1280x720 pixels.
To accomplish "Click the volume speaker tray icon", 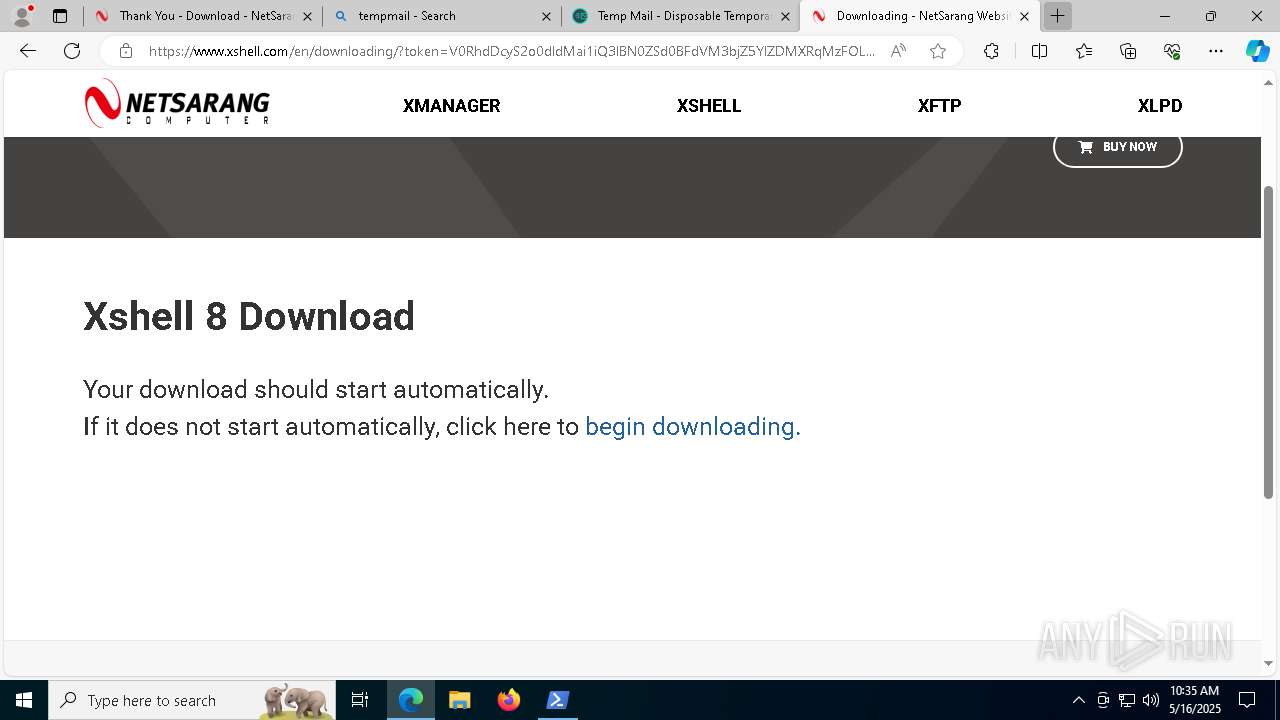I will point(1151,700).
